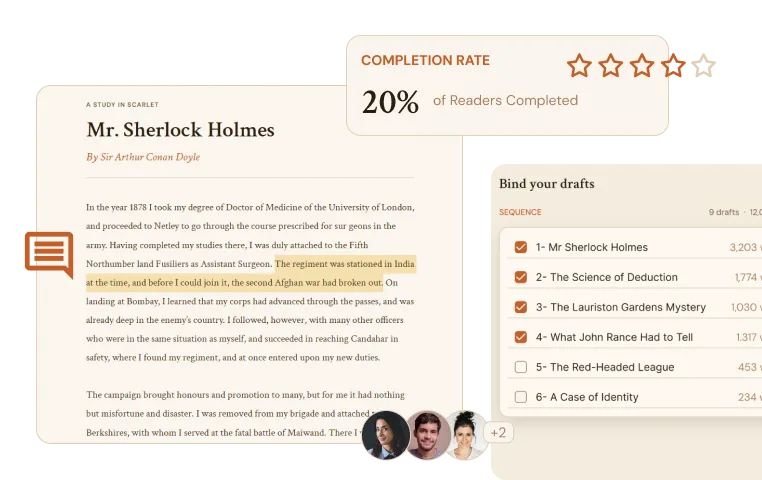Viewport: 762px width, 480px height.
Task: Click the Mr. Sherlock Holmes chapter title
Action: point(180,130)
